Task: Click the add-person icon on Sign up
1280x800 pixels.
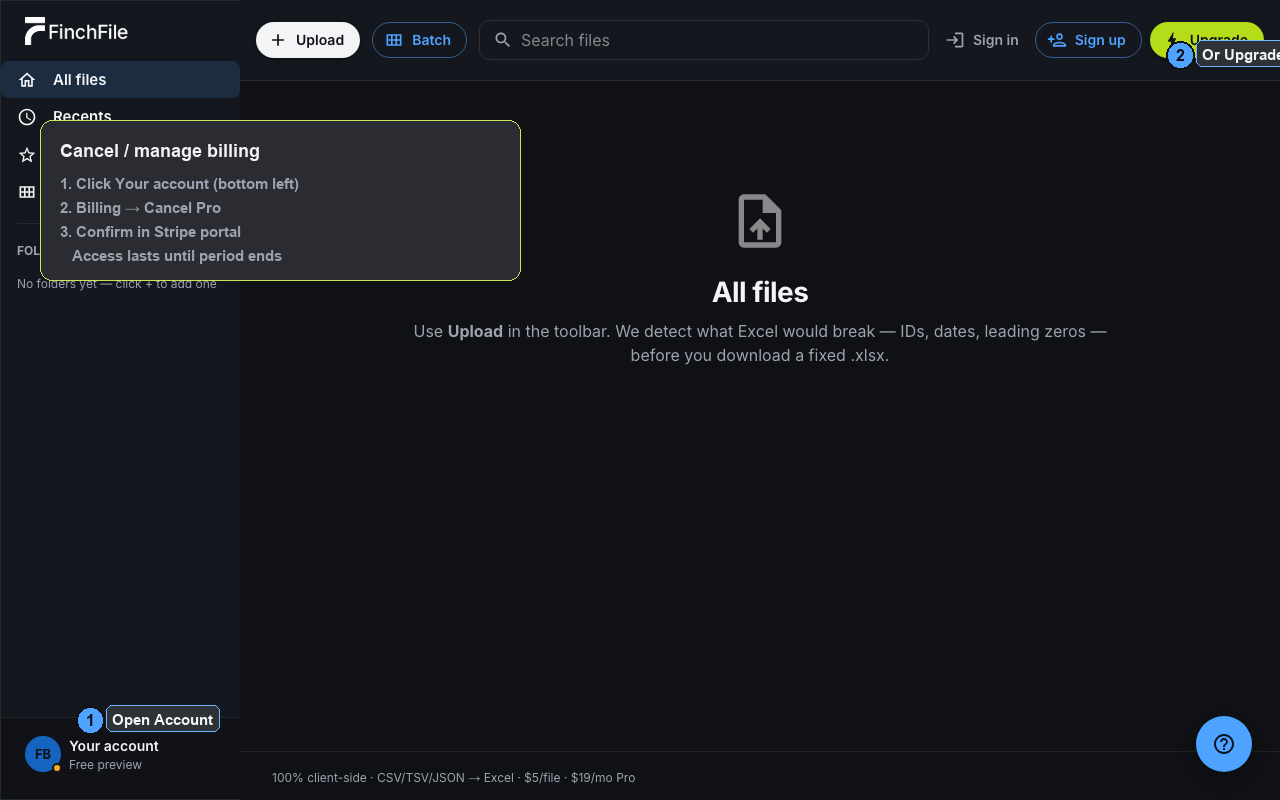Action: point(1056,40)
